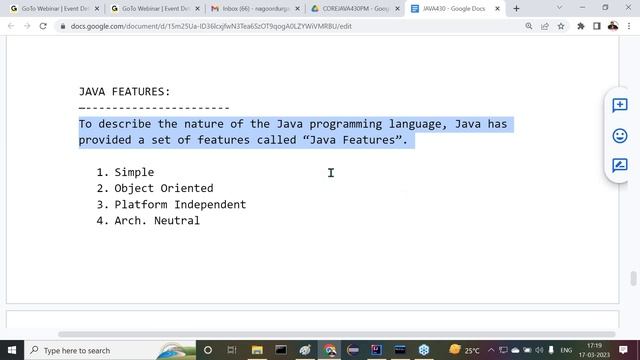The width and height of the screenshot is (640, 360).
Task: Close the first GoTo Webinar tab
Action: [x=97, y=9]
